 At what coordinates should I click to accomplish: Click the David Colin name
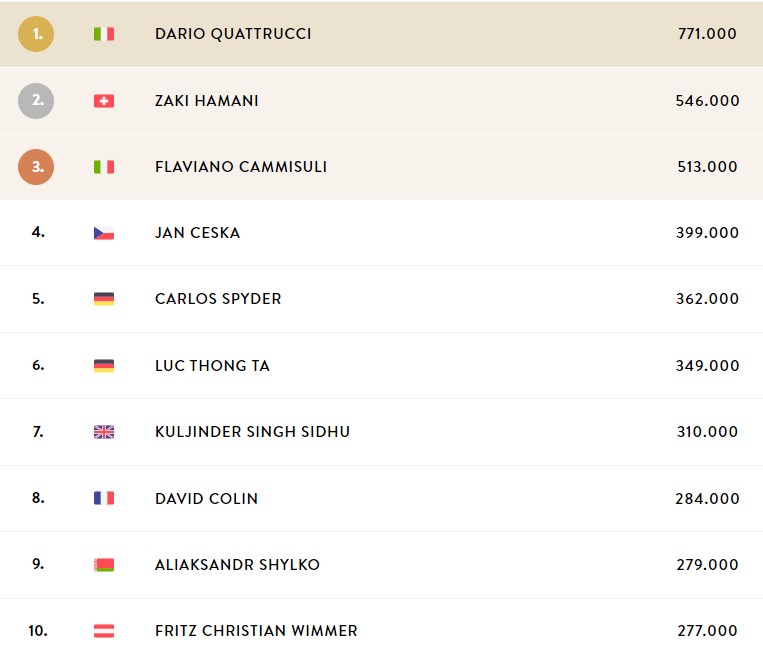click(206, 498)
